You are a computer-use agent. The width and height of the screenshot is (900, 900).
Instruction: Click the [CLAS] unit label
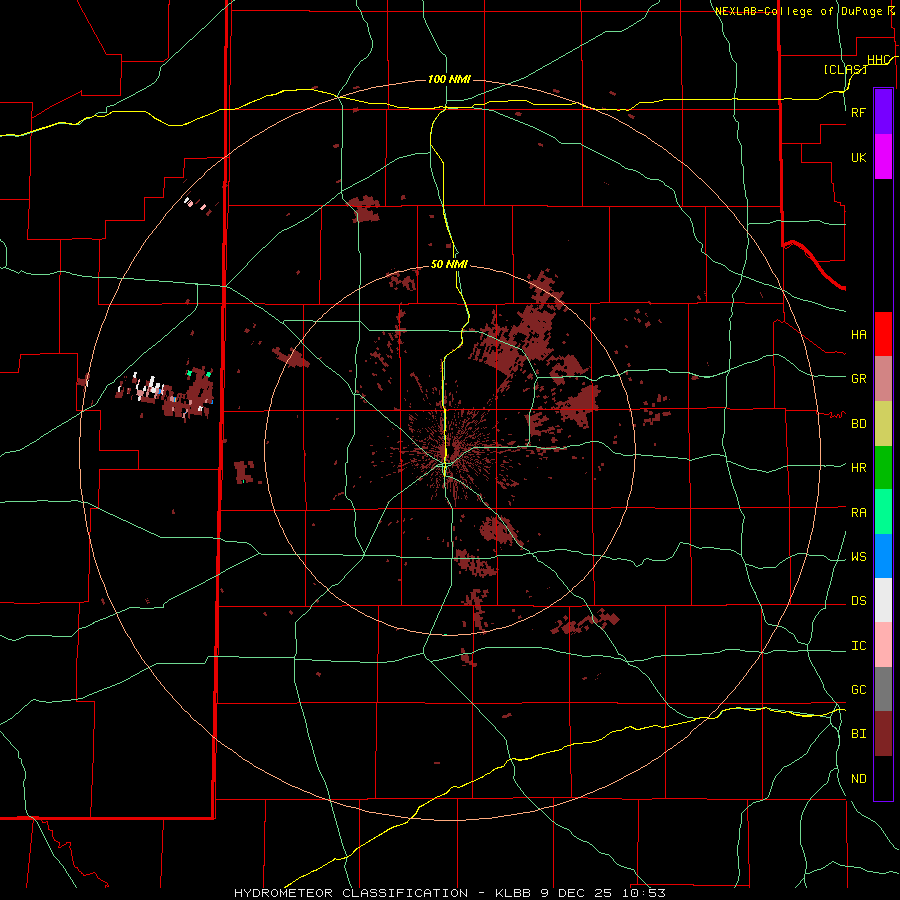845,69
